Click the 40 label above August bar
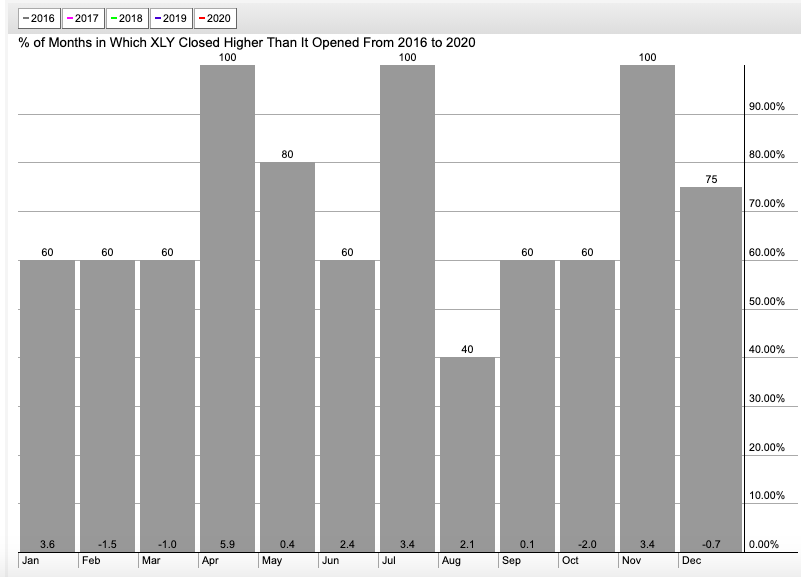Image resolution: width=801 pixels, height=577 pixels. coord(467,349)
